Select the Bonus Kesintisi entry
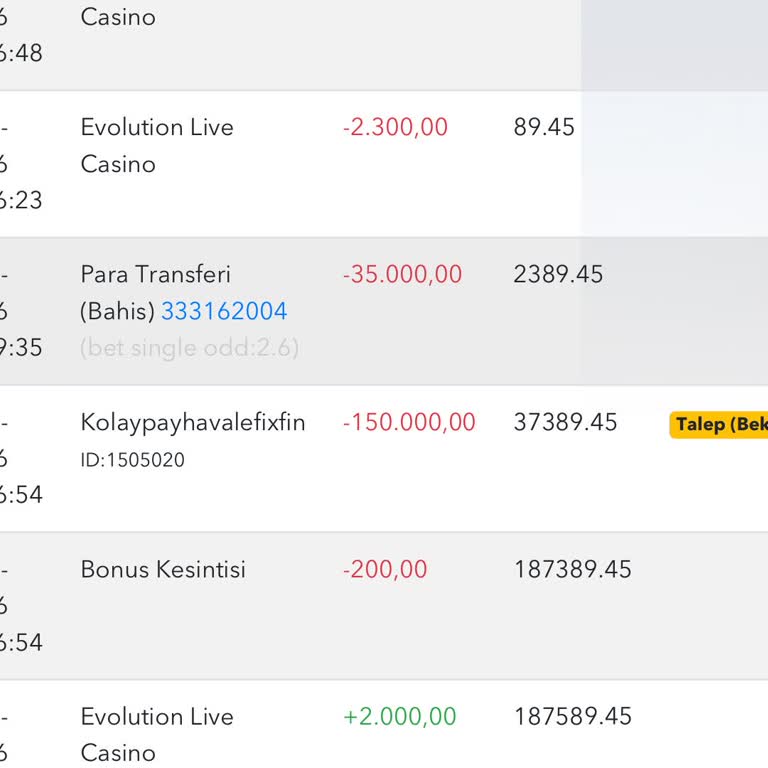This screenshot has height=768, width=768. pyautogui.click(x=163, y=570)
